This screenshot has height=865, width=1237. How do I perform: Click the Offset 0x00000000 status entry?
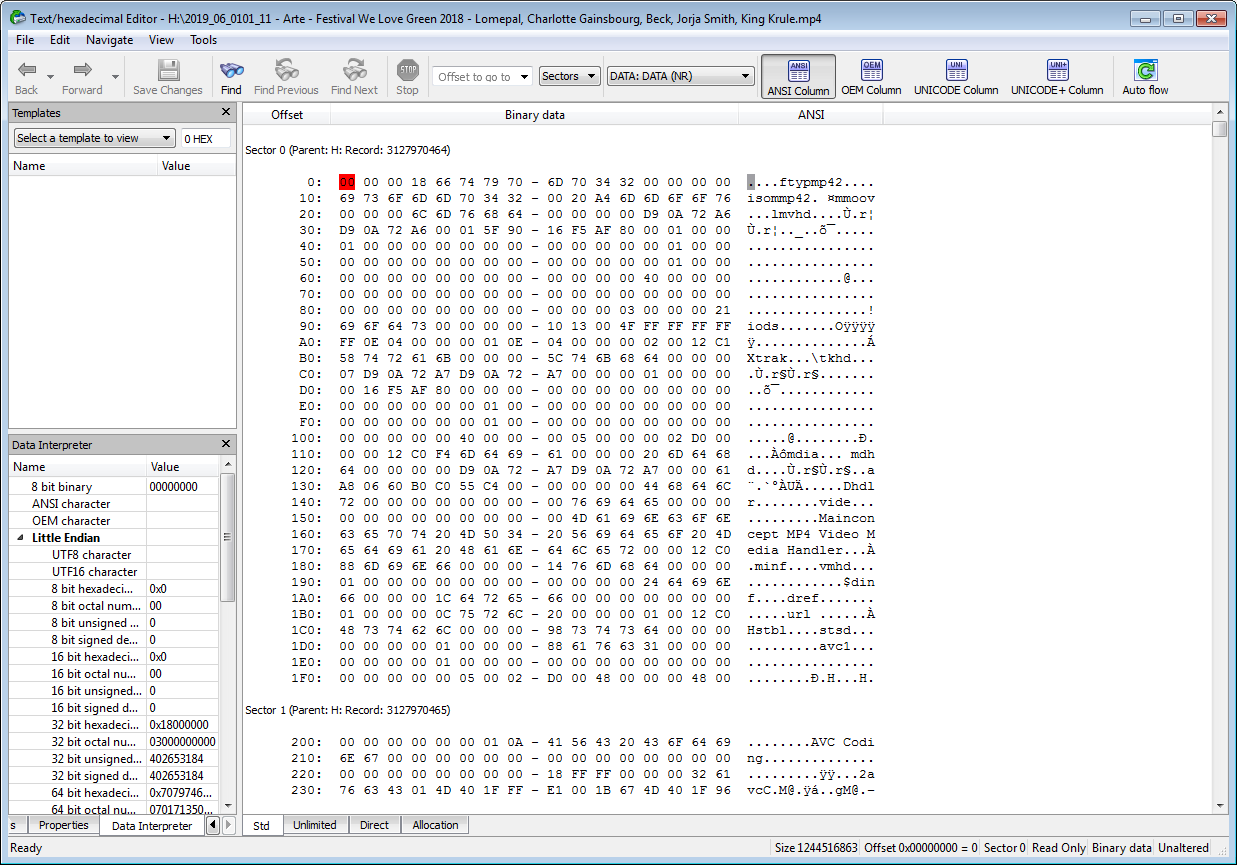921,848
